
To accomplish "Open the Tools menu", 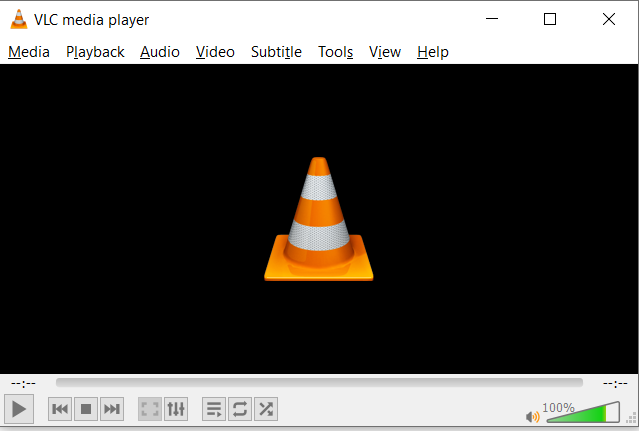I will pyautogui.click(x=335, y=52).
